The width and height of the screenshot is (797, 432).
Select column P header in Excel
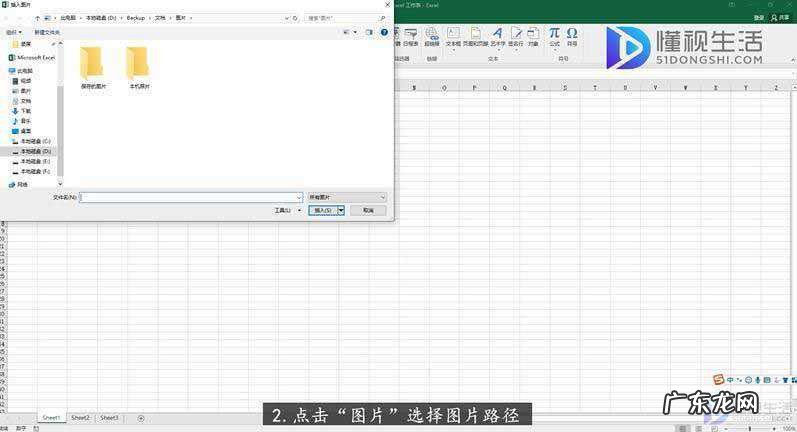click(x=475, y=88)
